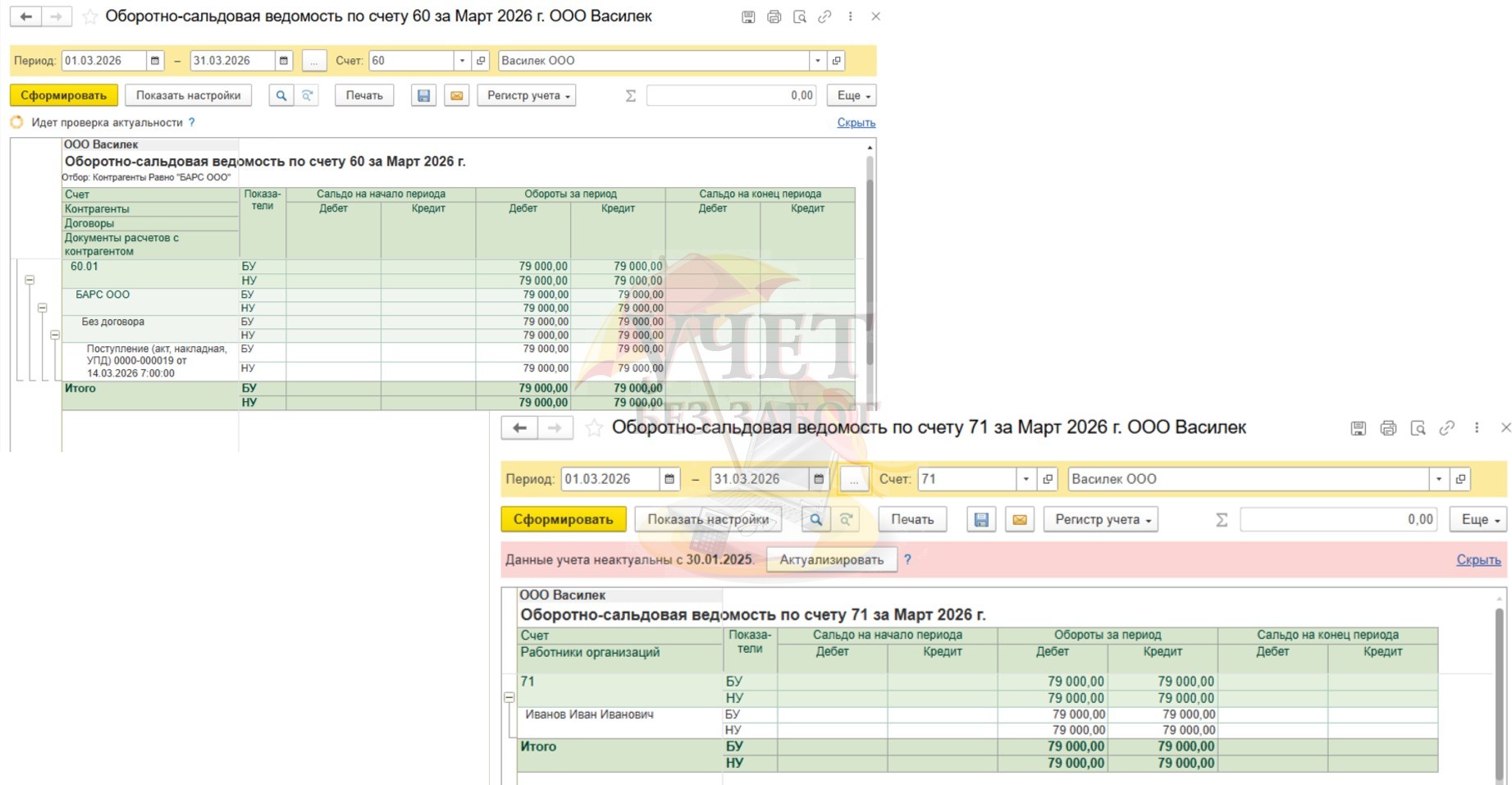Open the account 60 selection dropdown

[462, 61]
